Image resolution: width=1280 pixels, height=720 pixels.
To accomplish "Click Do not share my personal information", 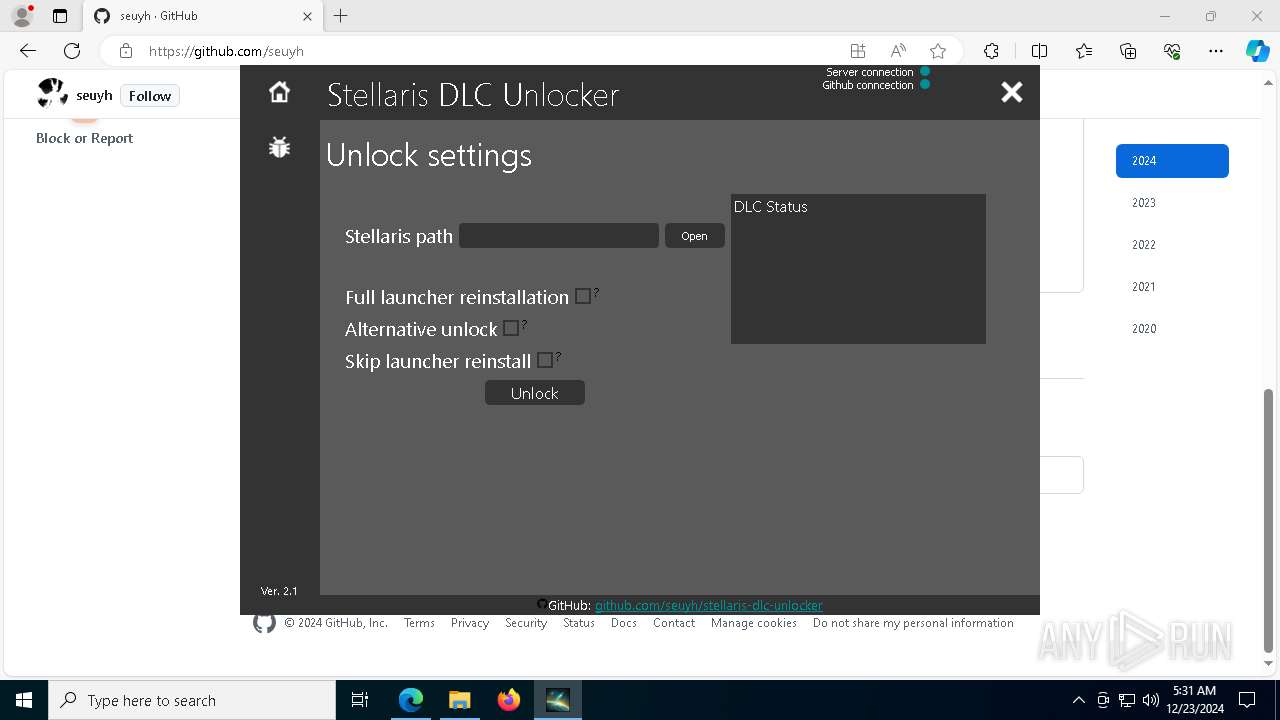I will pos(913,623).
